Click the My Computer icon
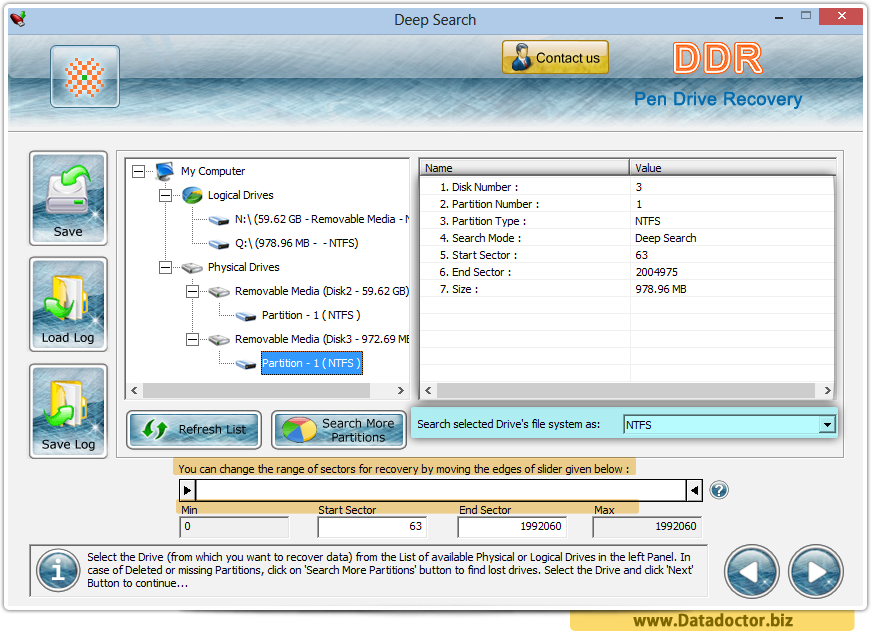871x631 pixels. tap(164, 171)
